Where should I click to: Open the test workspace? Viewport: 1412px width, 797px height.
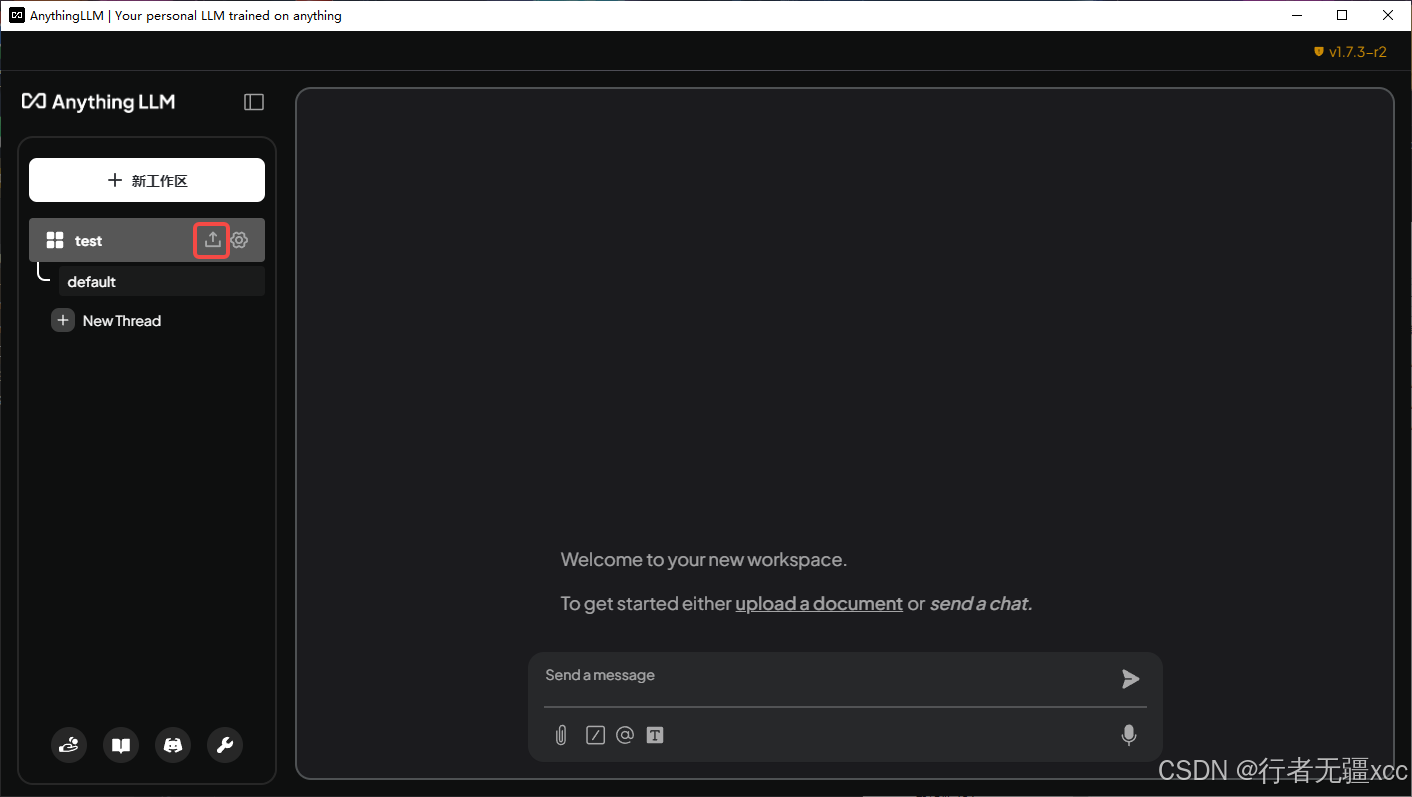click(x=147, y=240)
